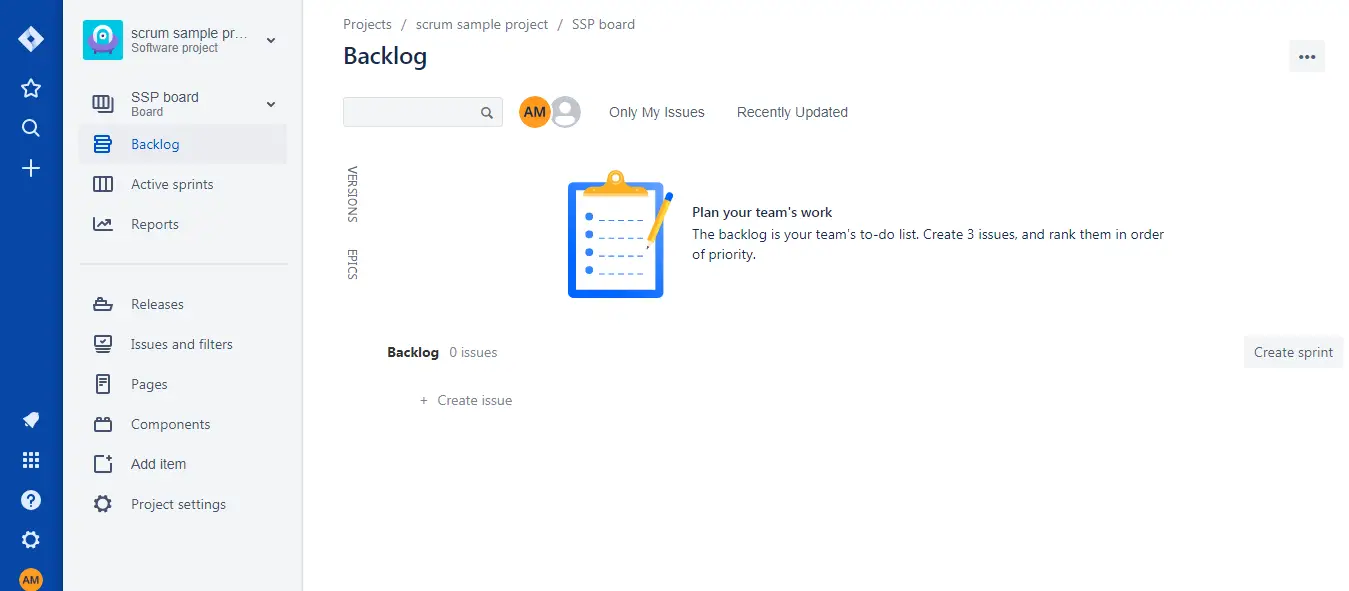Expand the SSP board dropdown
Screen dimensions: 1349x591
pos(269,104)
